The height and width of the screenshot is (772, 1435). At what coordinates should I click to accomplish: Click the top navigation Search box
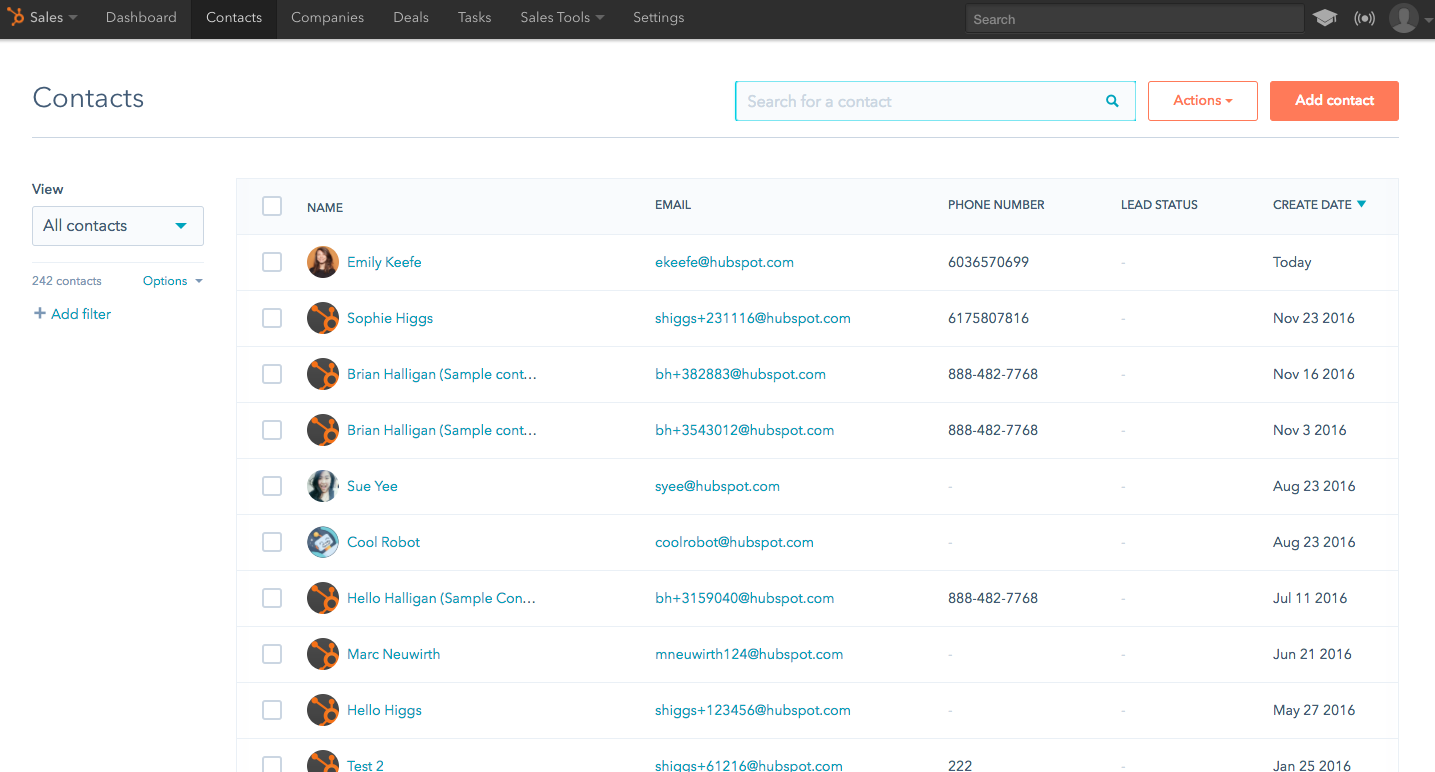point(1134,19)
